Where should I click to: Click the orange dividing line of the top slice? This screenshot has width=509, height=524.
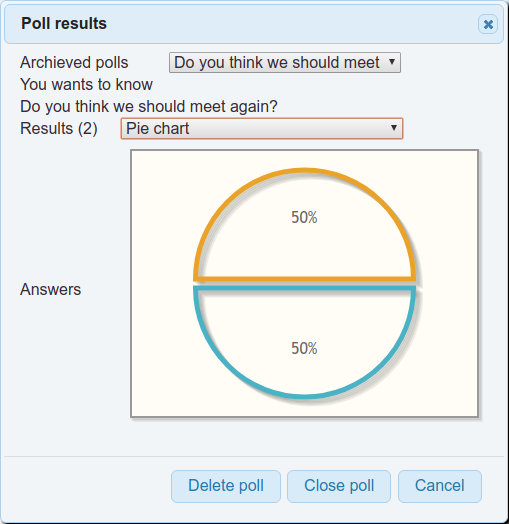pos(304,279)
